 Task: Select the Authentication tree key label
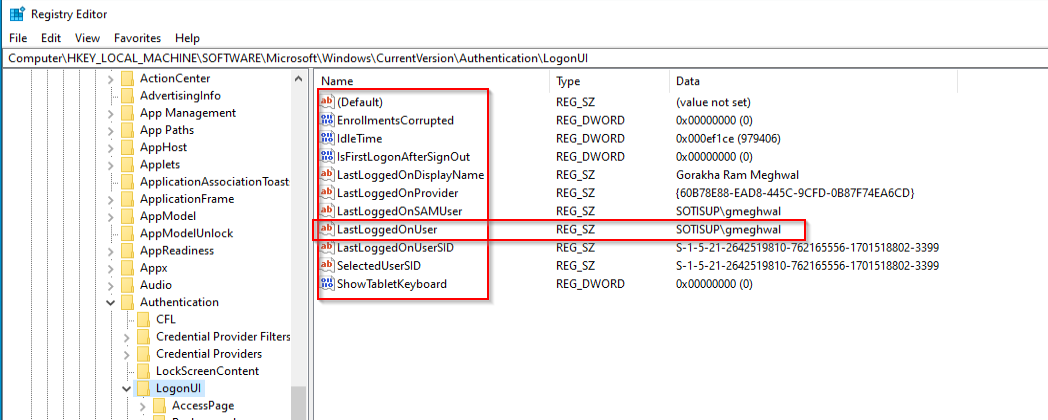click(179, 302)
